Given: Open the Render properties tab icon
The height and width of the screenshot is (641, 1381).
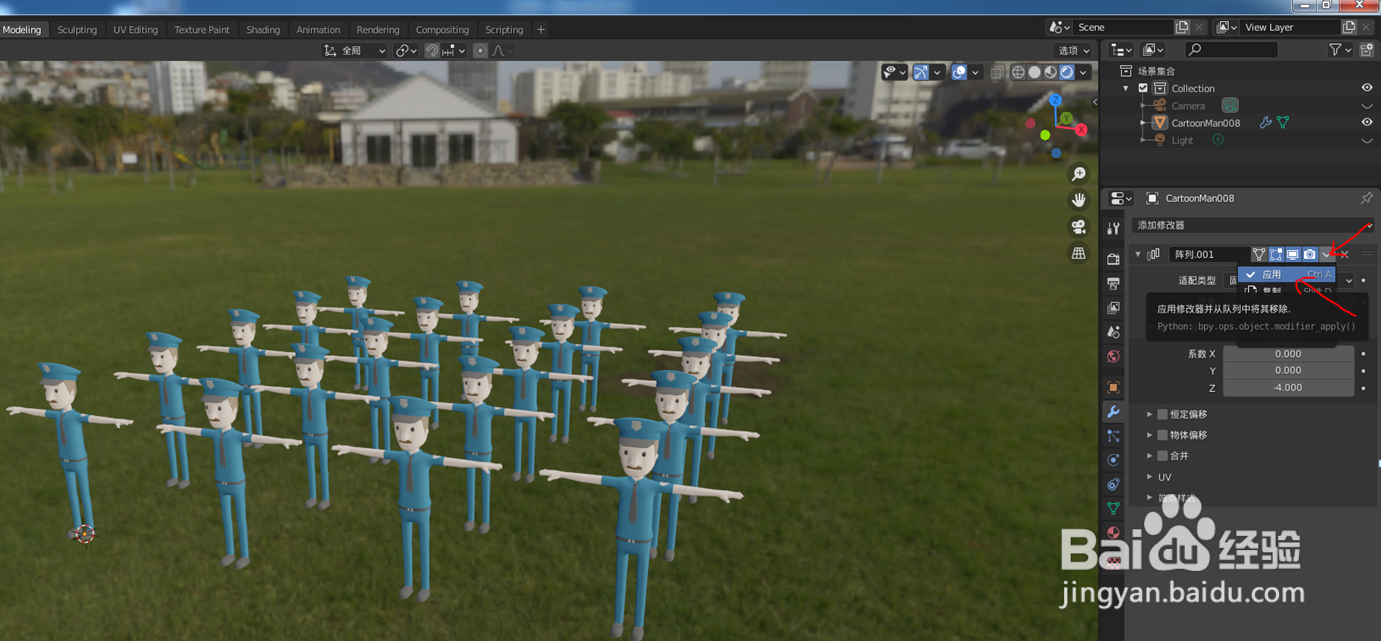Looking at the screenshot, I should 1113,259.
